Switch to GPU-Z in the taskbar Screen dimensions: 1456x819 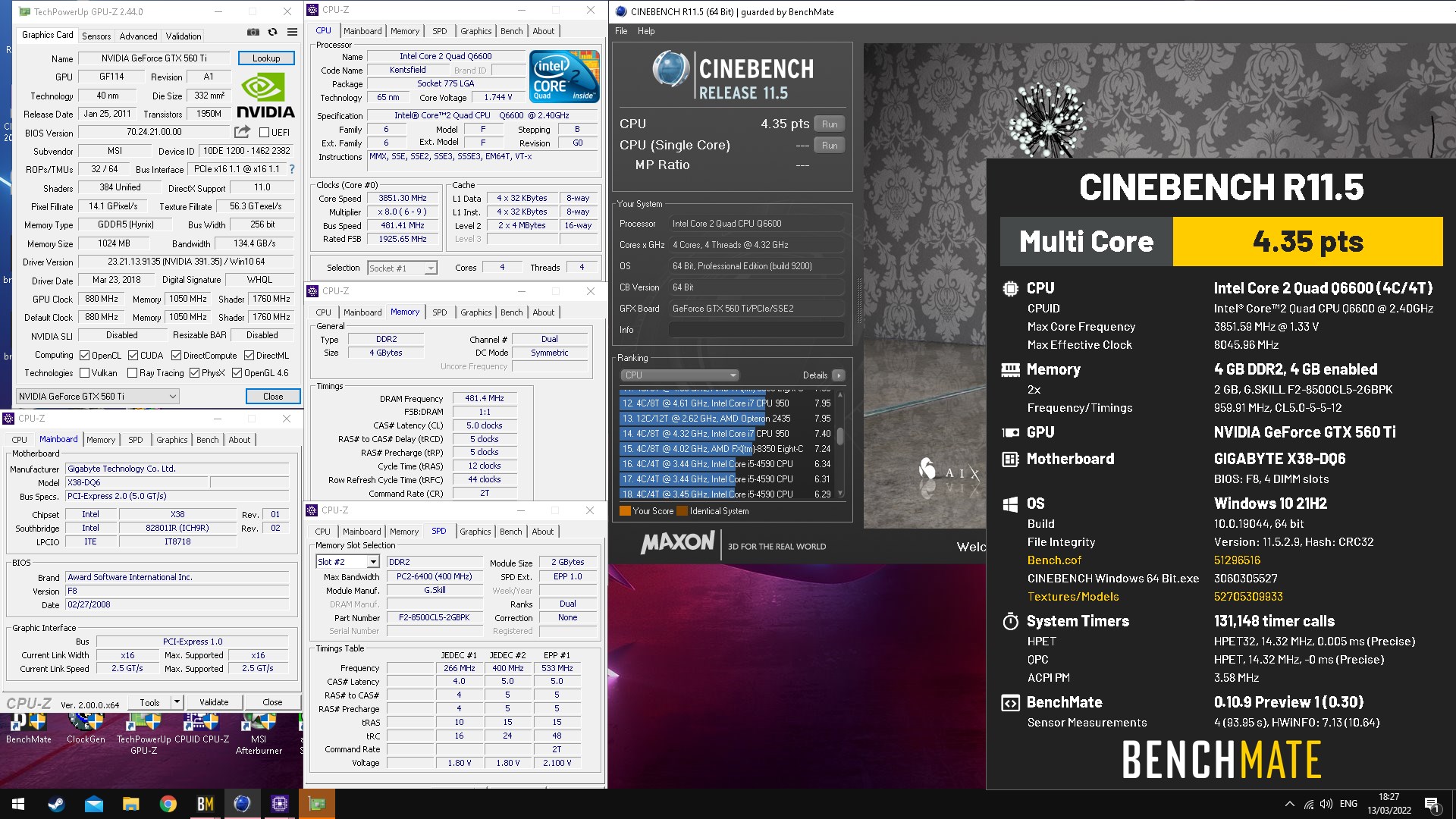[316, 804]
